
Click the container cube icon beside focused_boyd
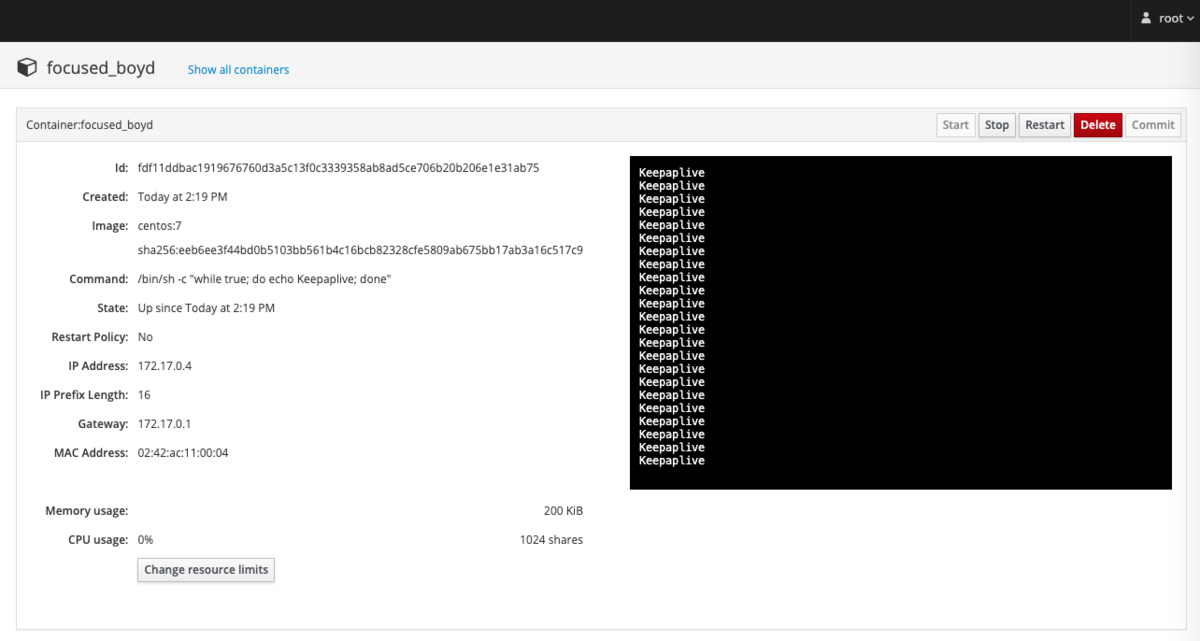[x=27, y=67]
